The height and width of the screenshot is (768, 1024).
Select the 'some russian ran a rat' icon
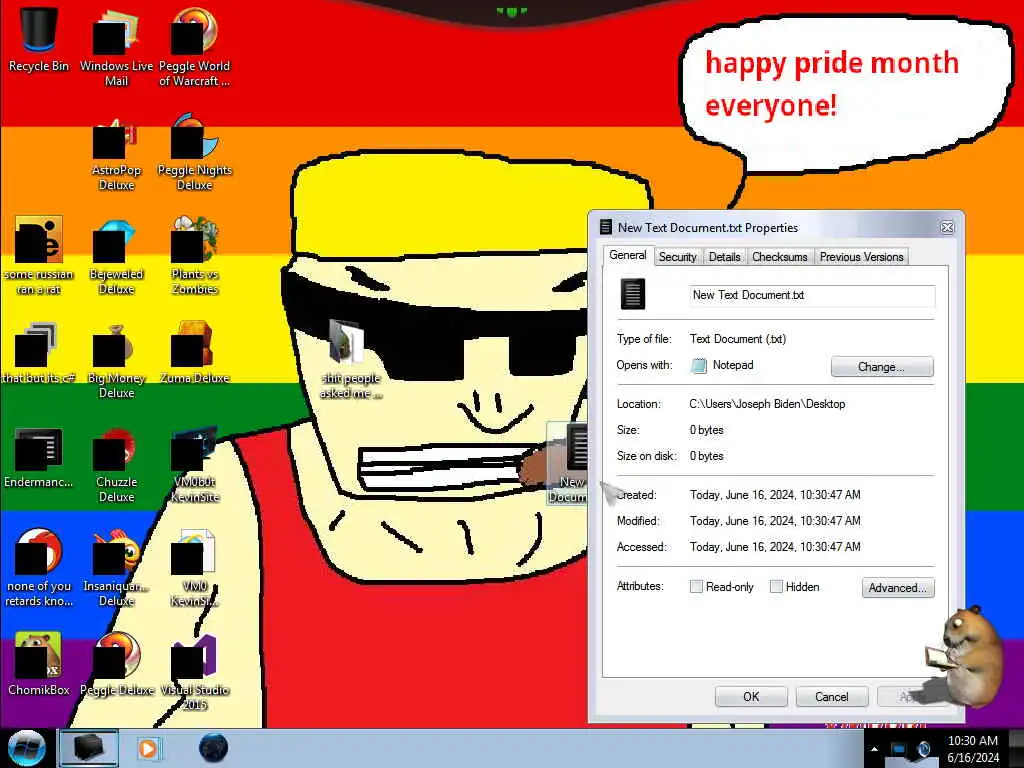coord(39,256)
